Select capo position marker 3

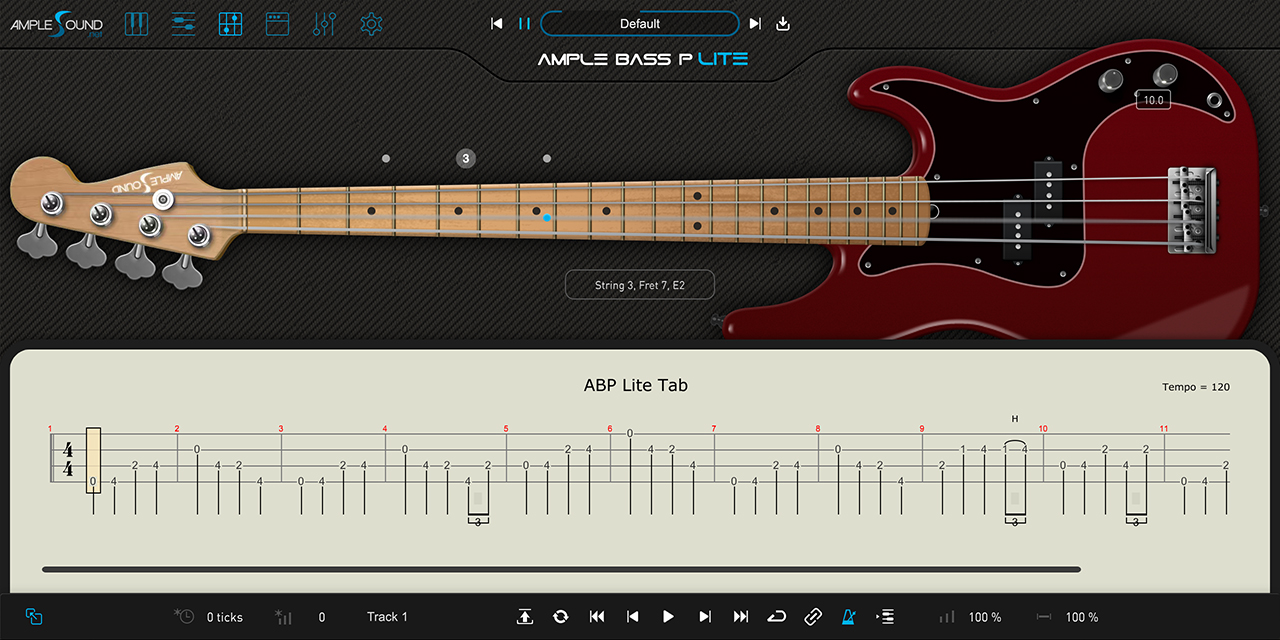[465, 158]
